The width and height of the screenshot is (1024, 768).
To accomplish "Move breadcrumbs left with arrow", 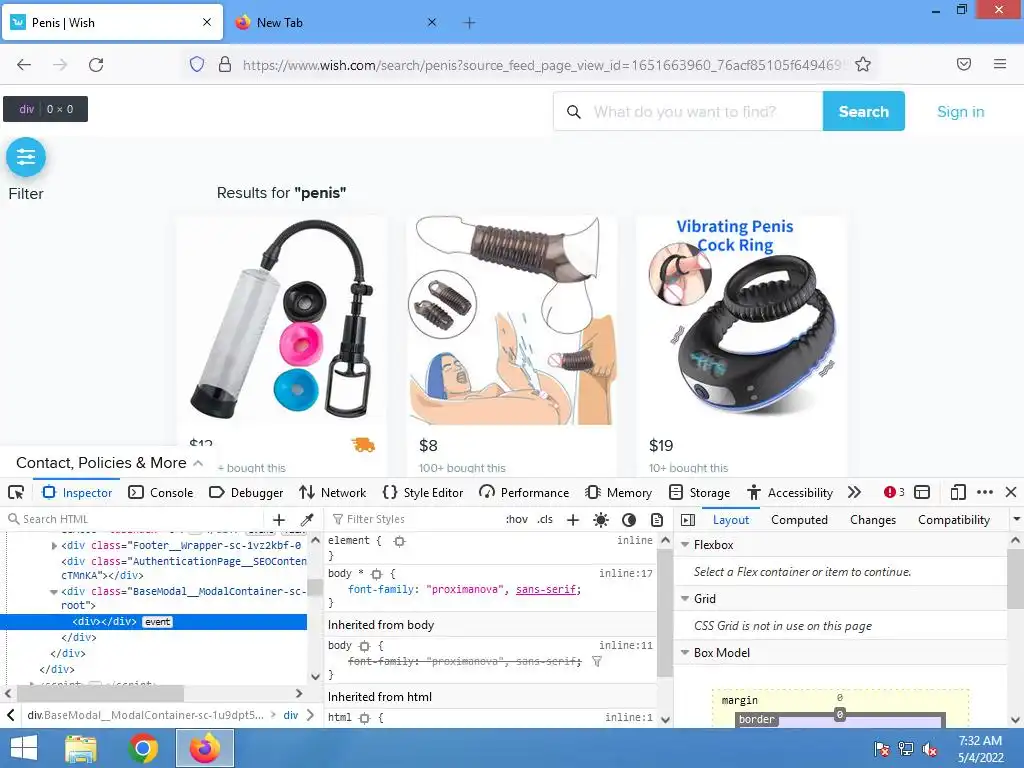I will [10, 715].
